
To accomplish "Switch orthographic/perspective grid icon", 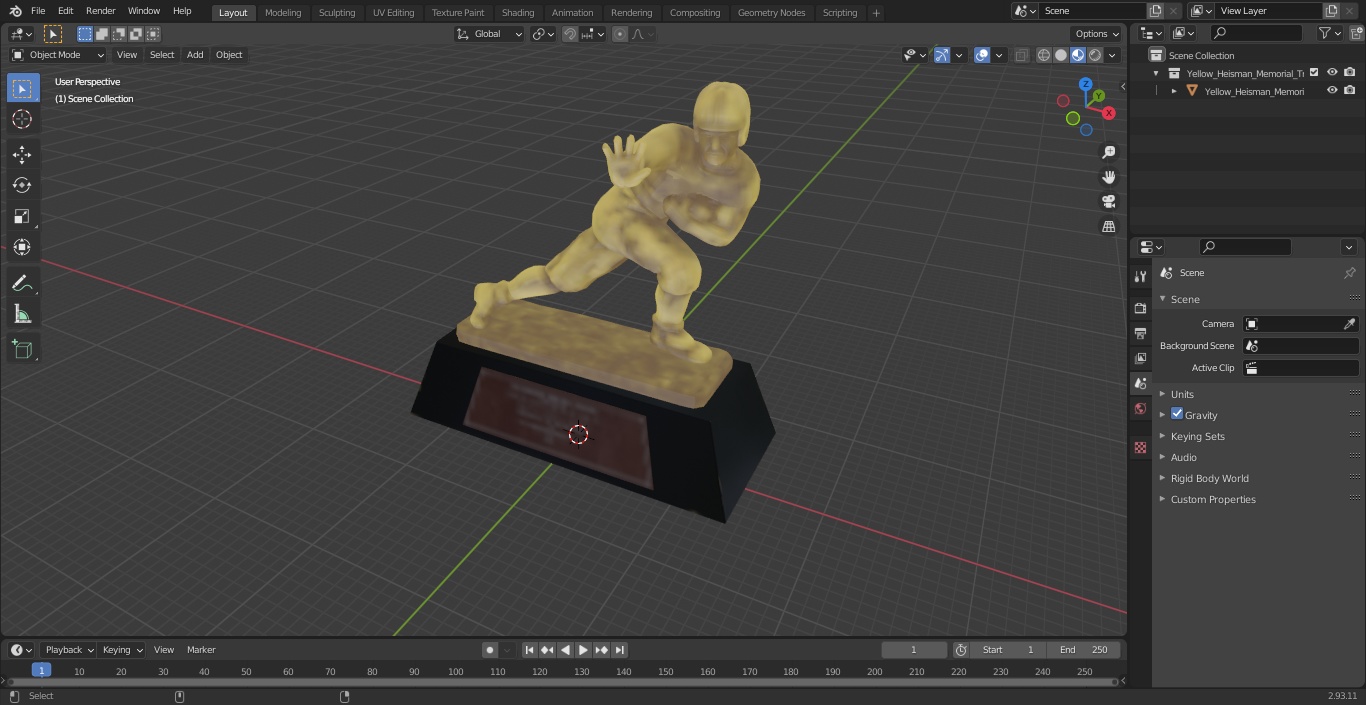I will pyautogui.click(x=1108, y=227).
